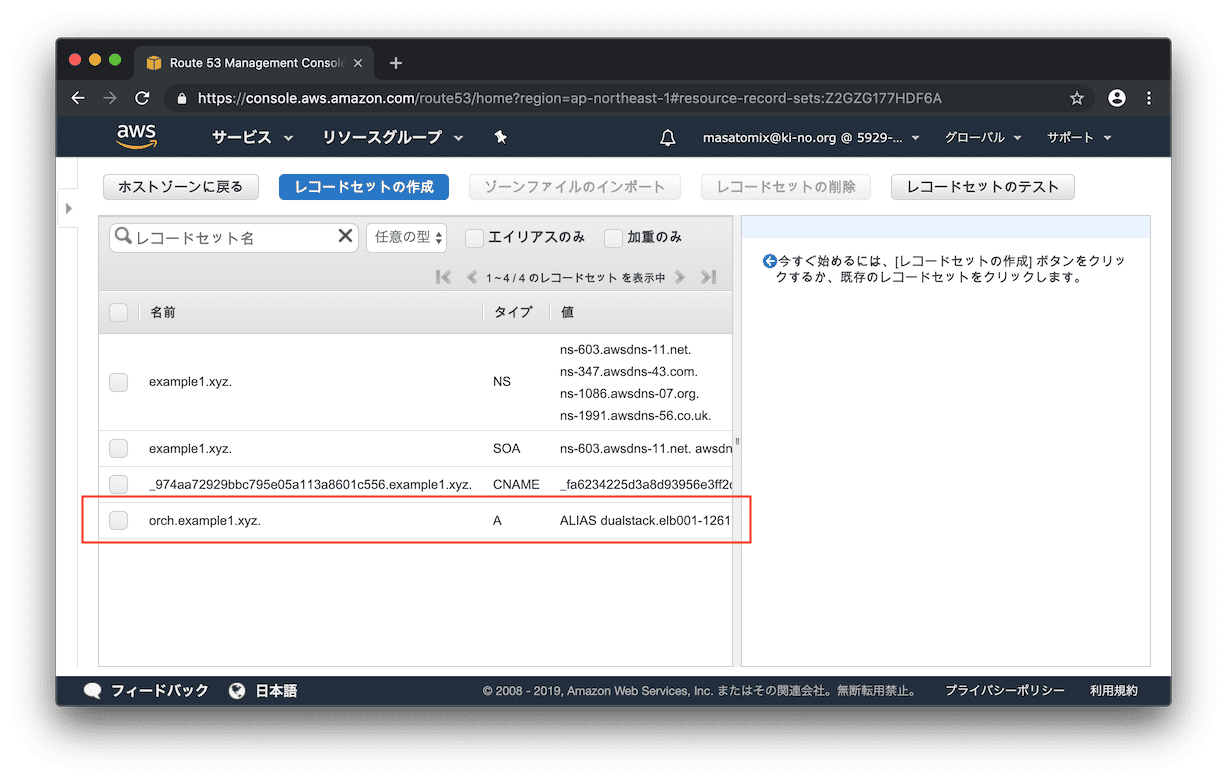Click レコードセットの作成 button

[x=364, y=187]
